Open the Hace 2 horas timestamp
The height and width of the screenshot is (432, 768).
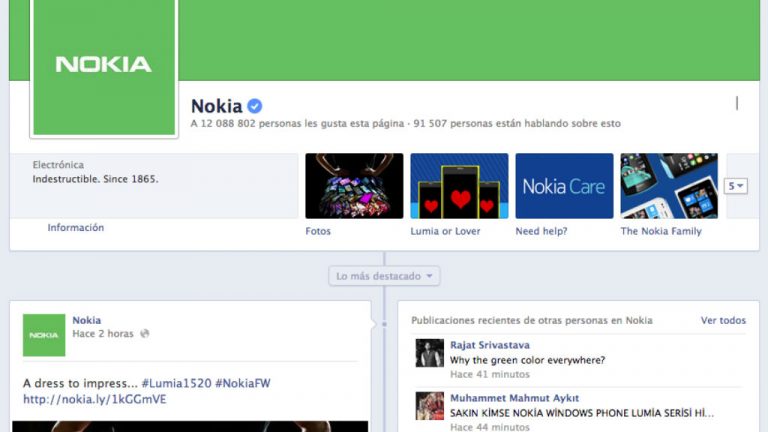point(103,334)
